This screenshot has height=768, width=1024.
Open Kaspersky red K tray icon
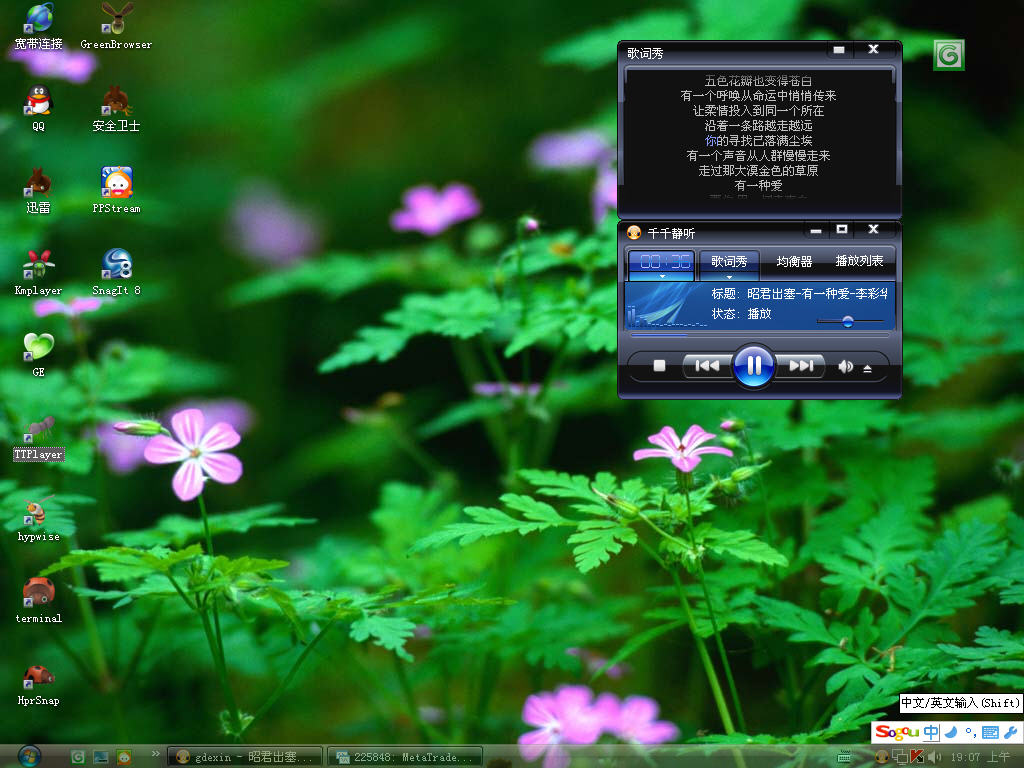pos(917,757)
